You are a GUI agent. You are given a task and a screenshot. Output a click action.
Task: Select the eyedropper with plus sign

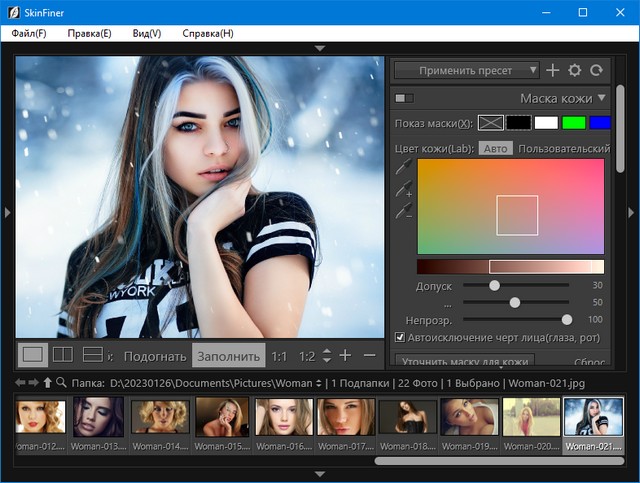click(403, 189)
